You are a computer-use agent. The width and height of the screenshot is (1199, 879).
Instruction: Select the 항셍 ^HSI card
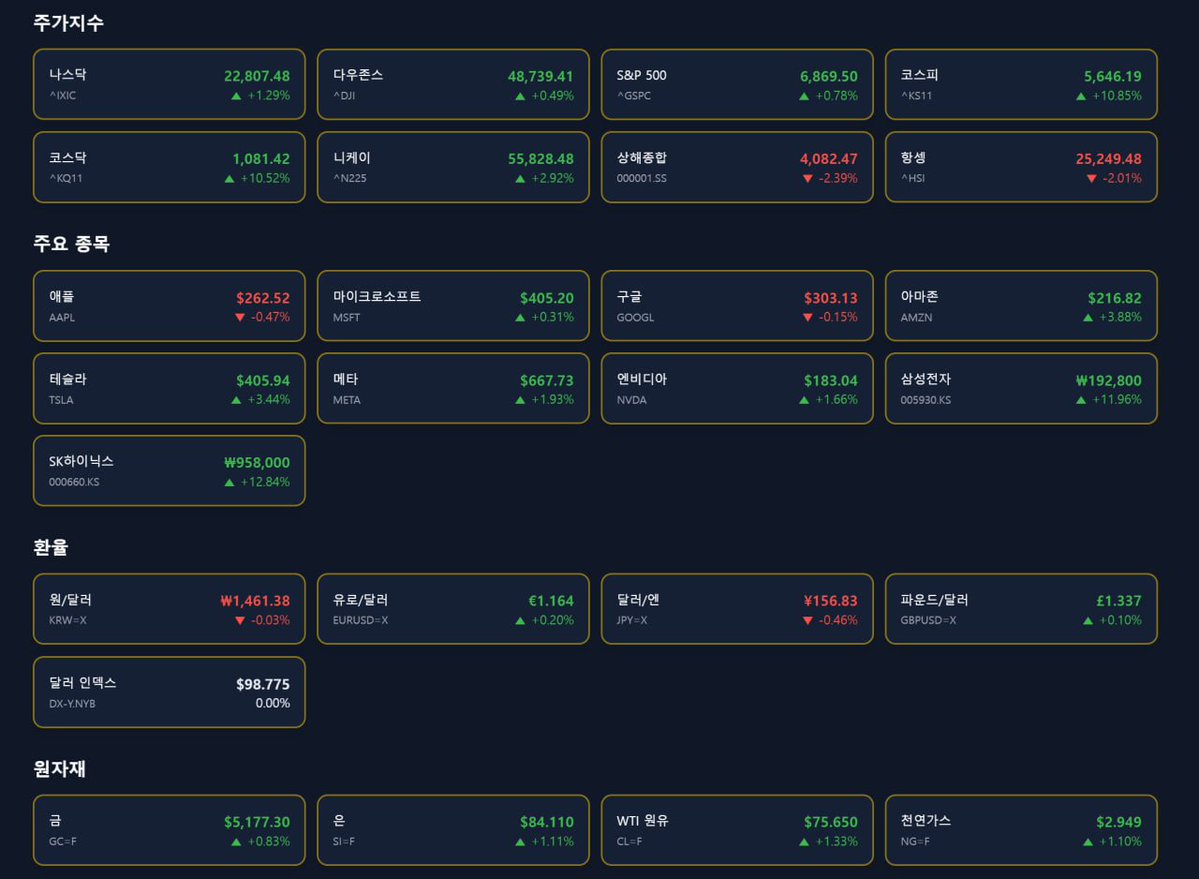(1021, 167)
